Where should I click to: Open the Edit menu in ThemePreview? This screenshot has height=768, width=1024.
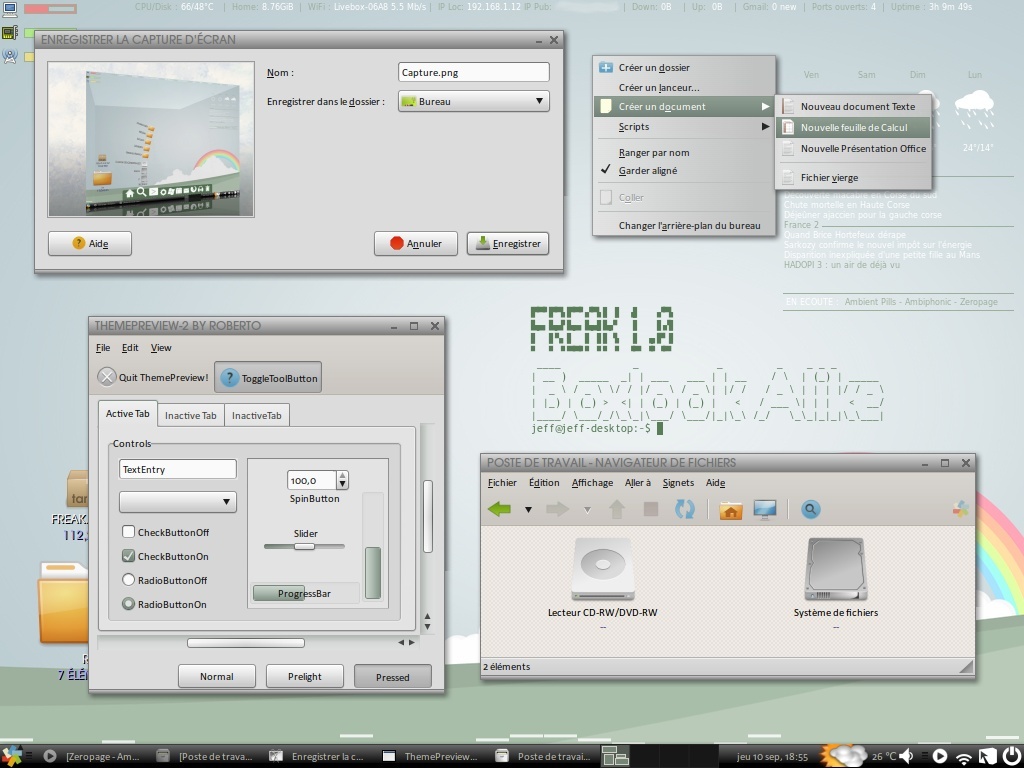(x=130, y=347)
